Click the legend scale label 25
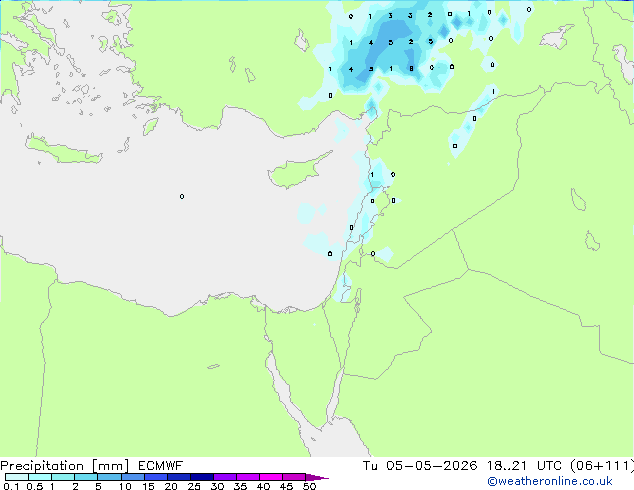The image size is (634, 490). pos(194,486)
